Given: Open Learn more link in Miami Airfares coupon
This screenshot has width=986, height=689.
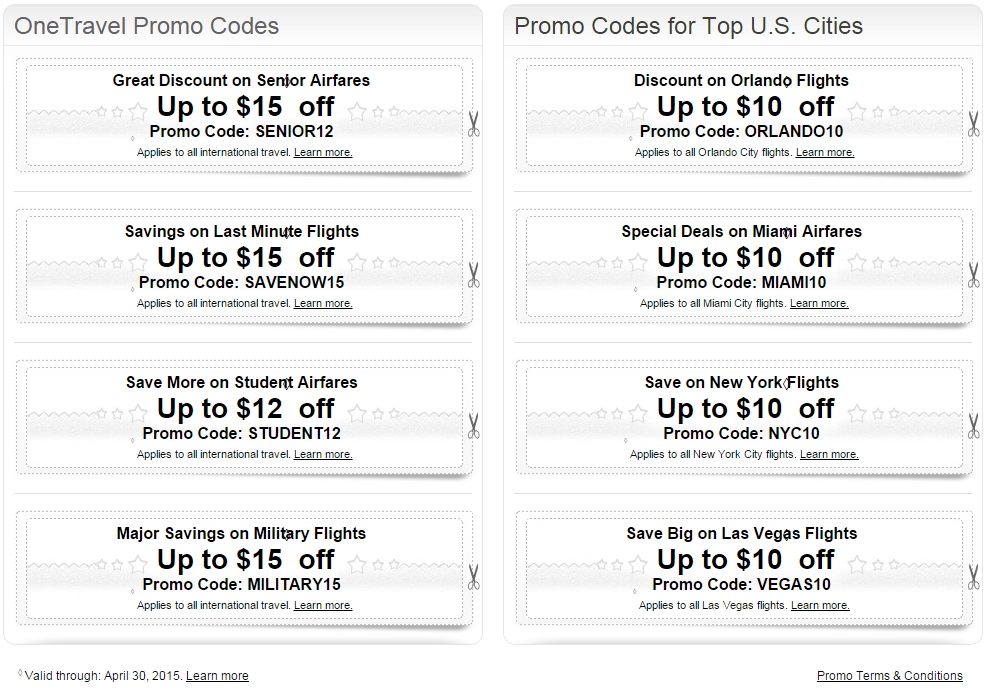Looking at the screenshot, I should [819, 303].
